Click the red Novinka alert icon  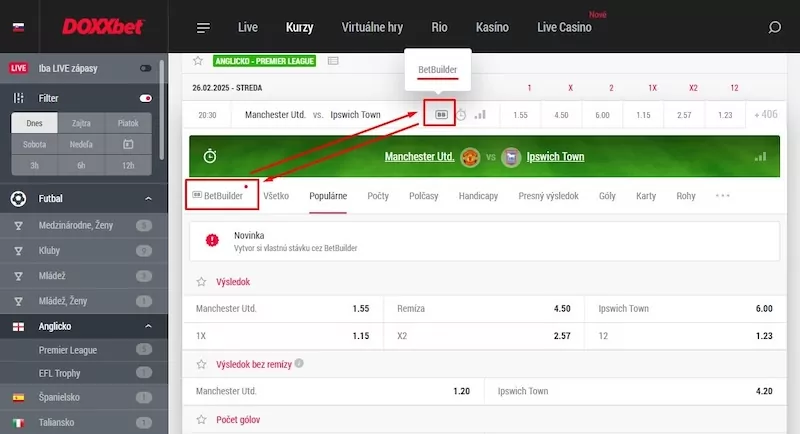pyautogui.click(x=212, y=240)
